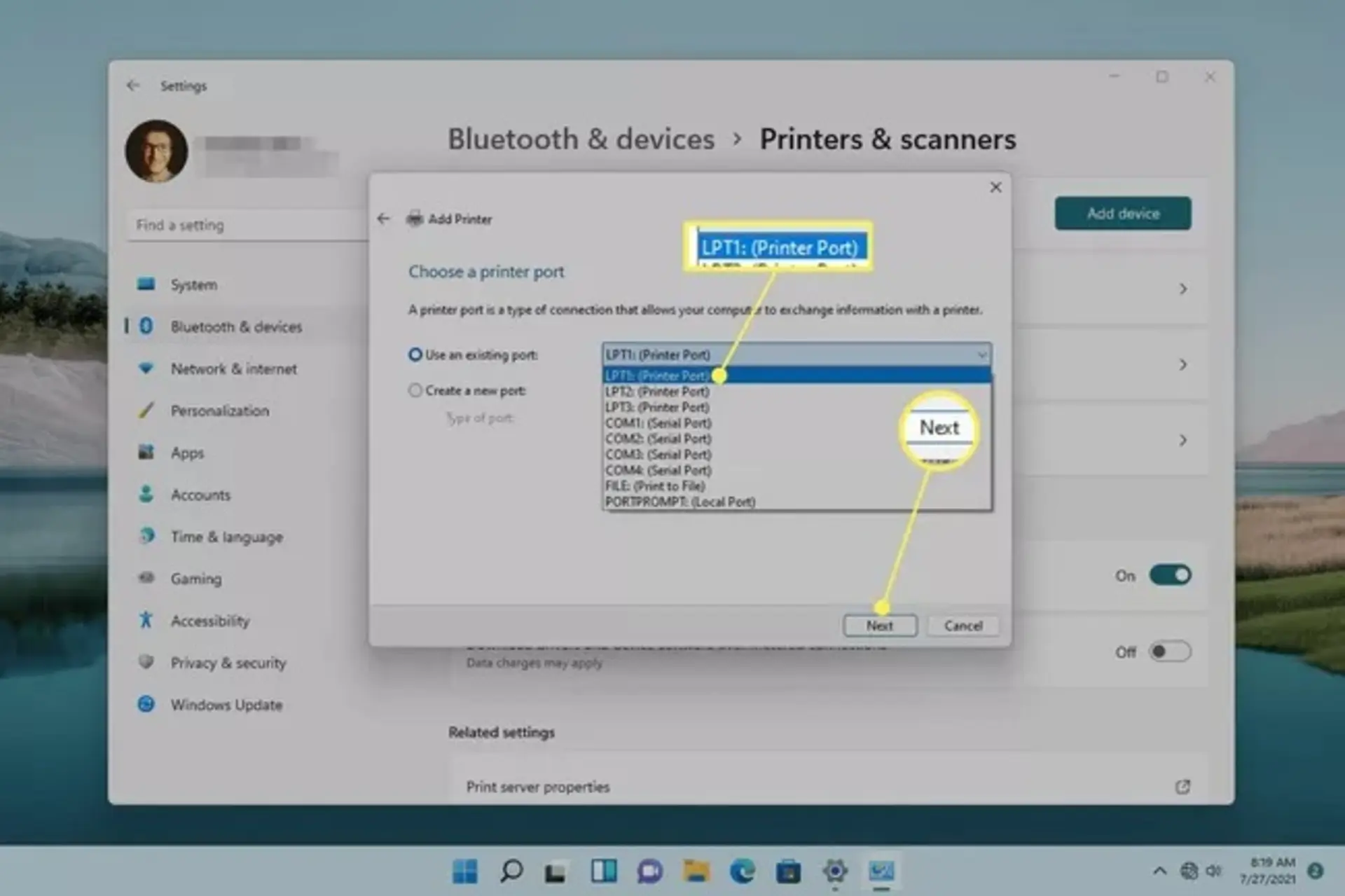Click the back arrow in Add Printer dialog

[x=383, y=219]
